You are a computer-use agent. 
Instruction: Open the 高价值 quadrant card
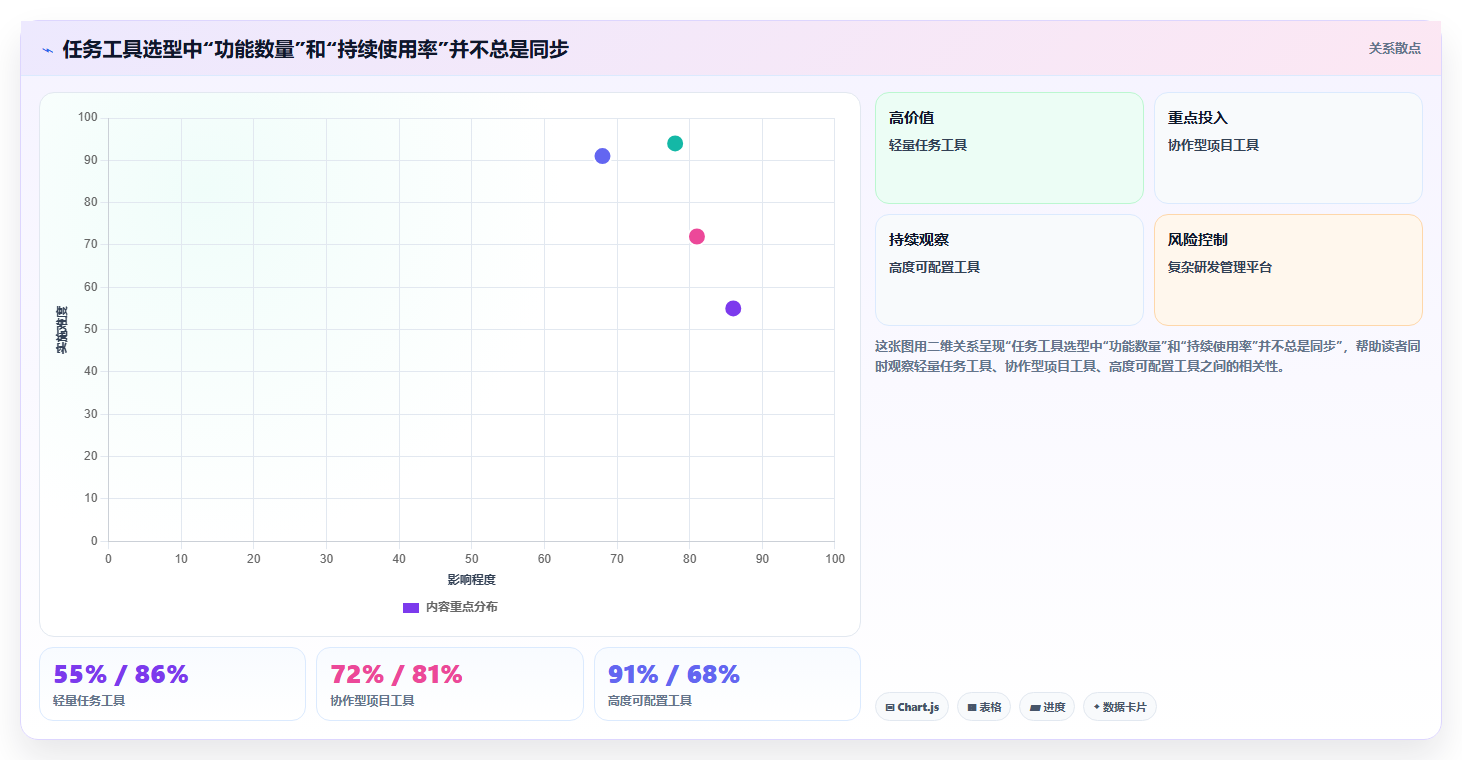[1009, 148]
